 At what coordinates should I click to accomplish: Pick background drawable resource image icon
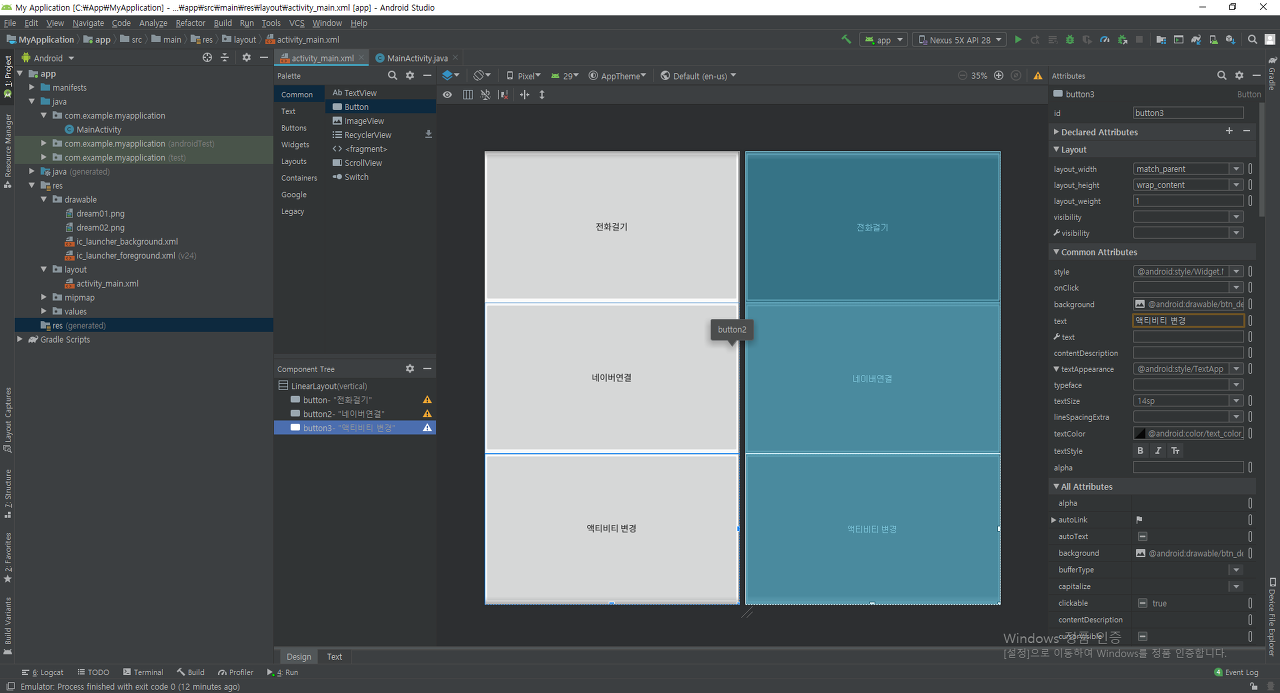click(1140, 304)
